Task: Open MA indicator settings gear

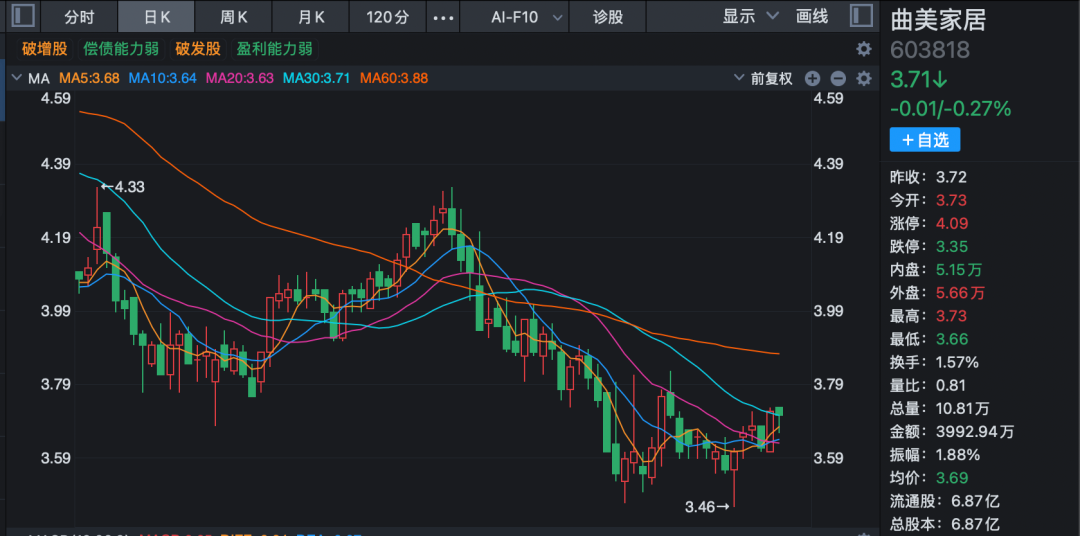Action: (864, 78)
